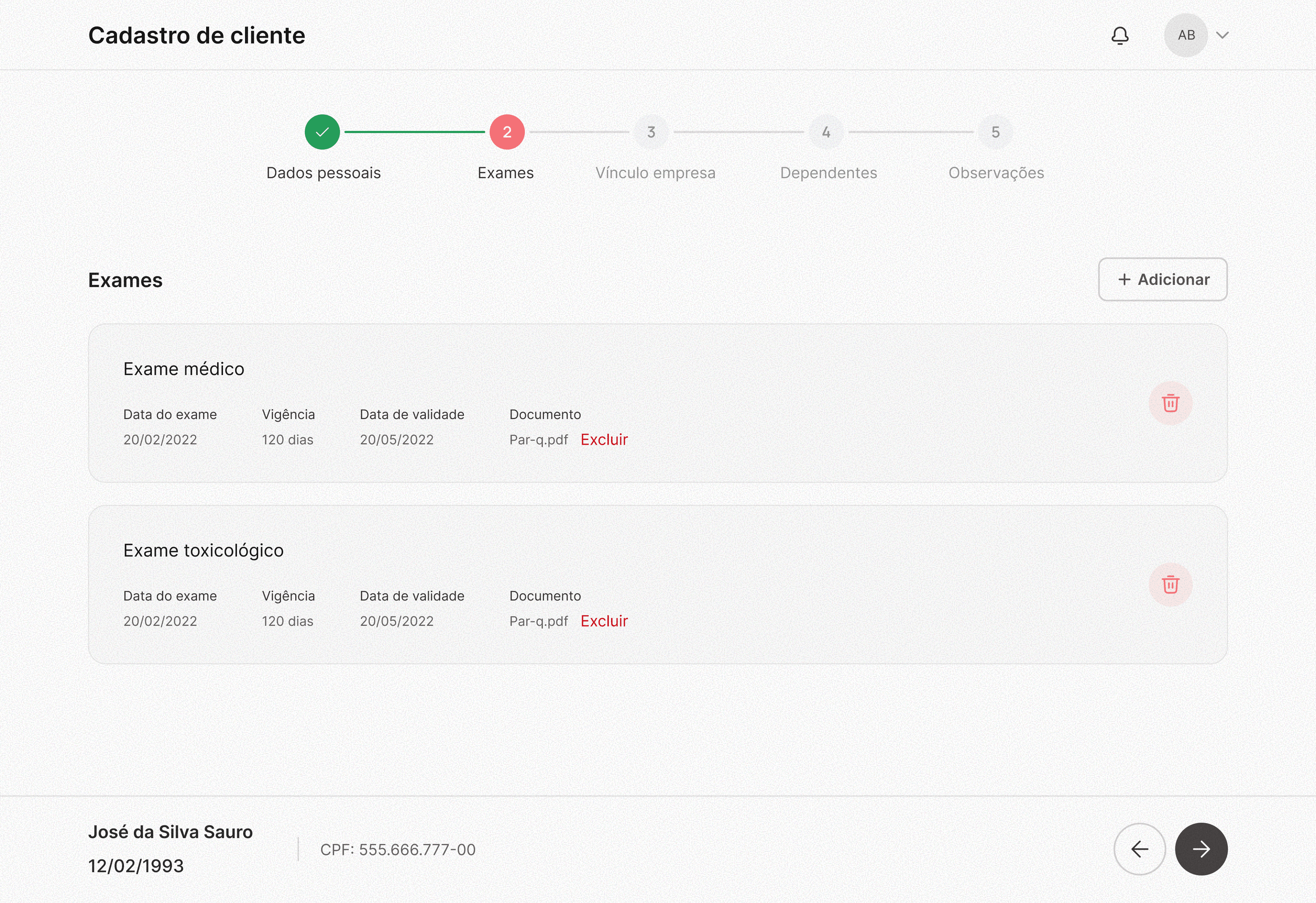Open the notifications bell
The height and width of the screenshot is (903, 1316).
(x=1119, y=35)
